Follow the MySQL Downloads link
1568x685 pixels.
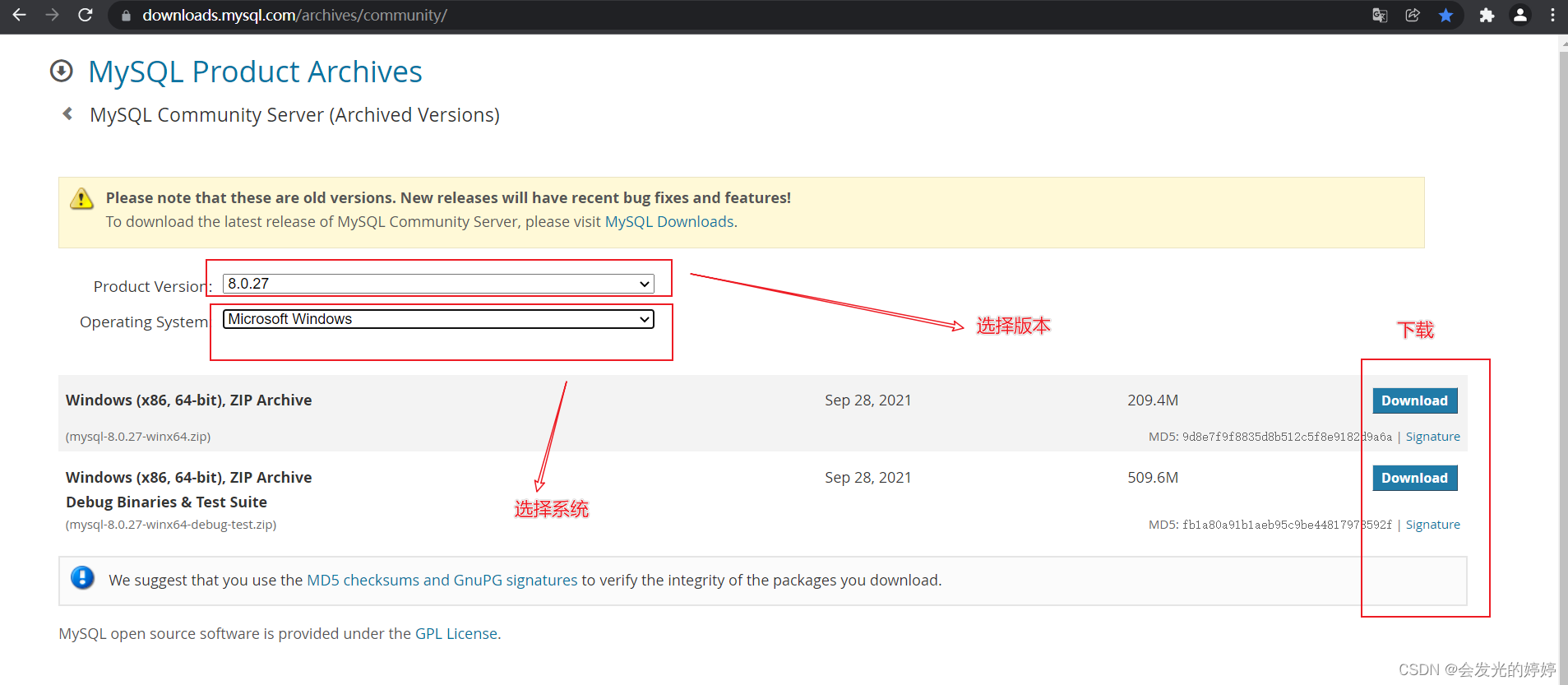click(x=669, y=222)
